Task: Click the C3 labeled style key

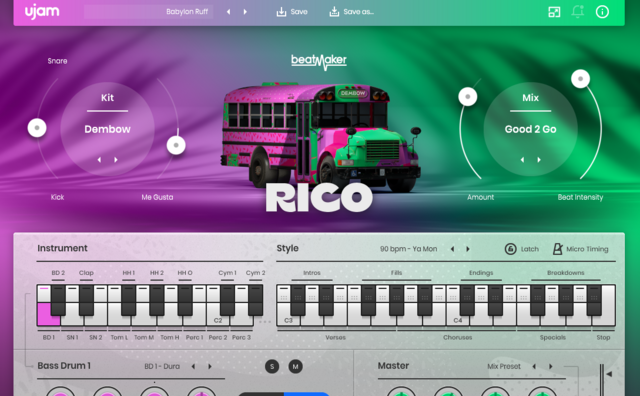Action: click(x=289, y=320)
